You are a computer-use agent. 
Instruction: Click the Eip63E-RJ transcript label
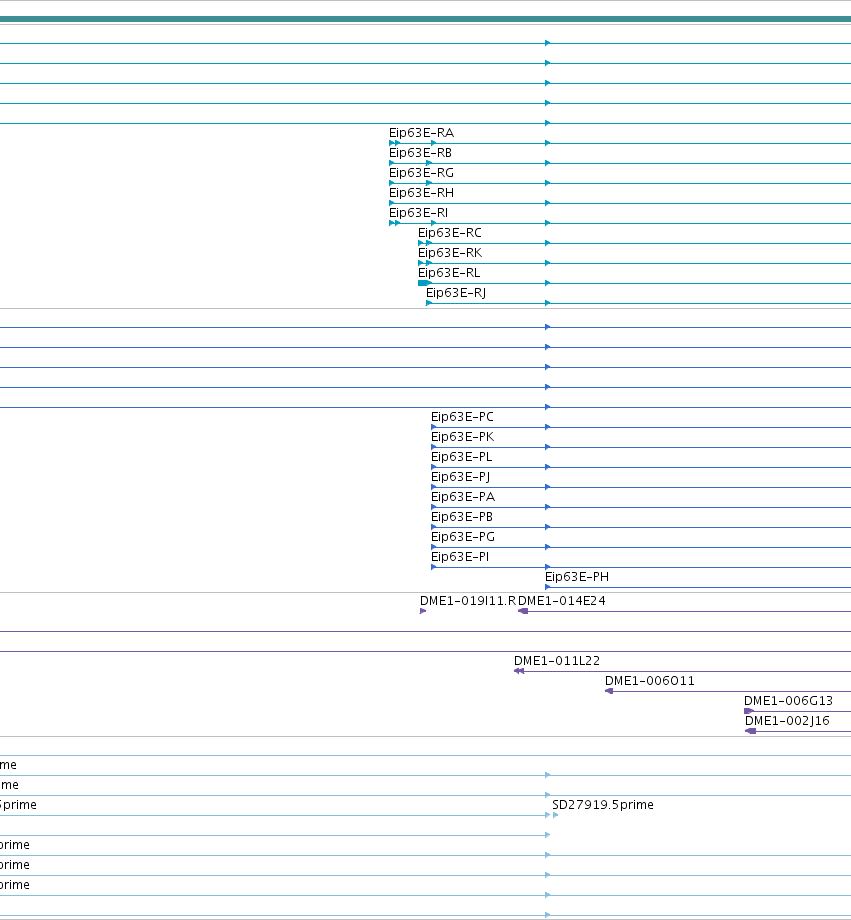pyautogui.click(x=456, y=293)
